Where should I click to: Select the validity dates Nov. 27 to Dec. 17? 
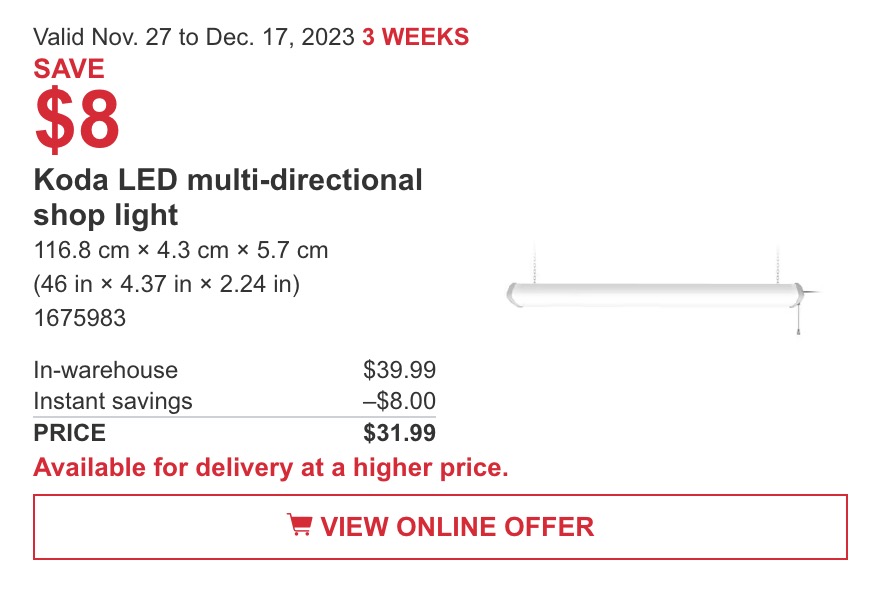tap(194, 37)
